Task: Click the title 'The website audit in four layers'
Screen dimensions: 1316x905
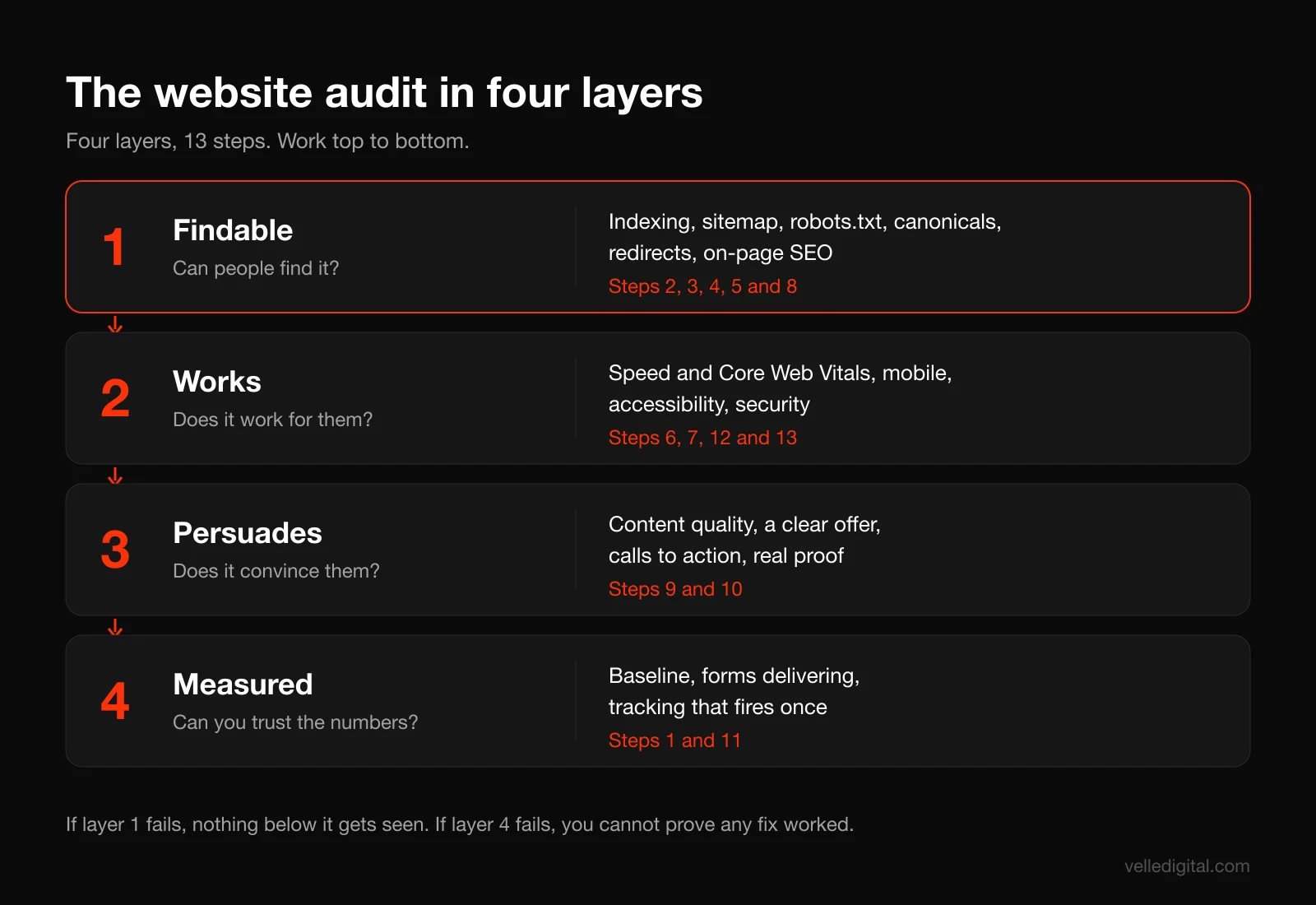Action: [x=384, y=92]
